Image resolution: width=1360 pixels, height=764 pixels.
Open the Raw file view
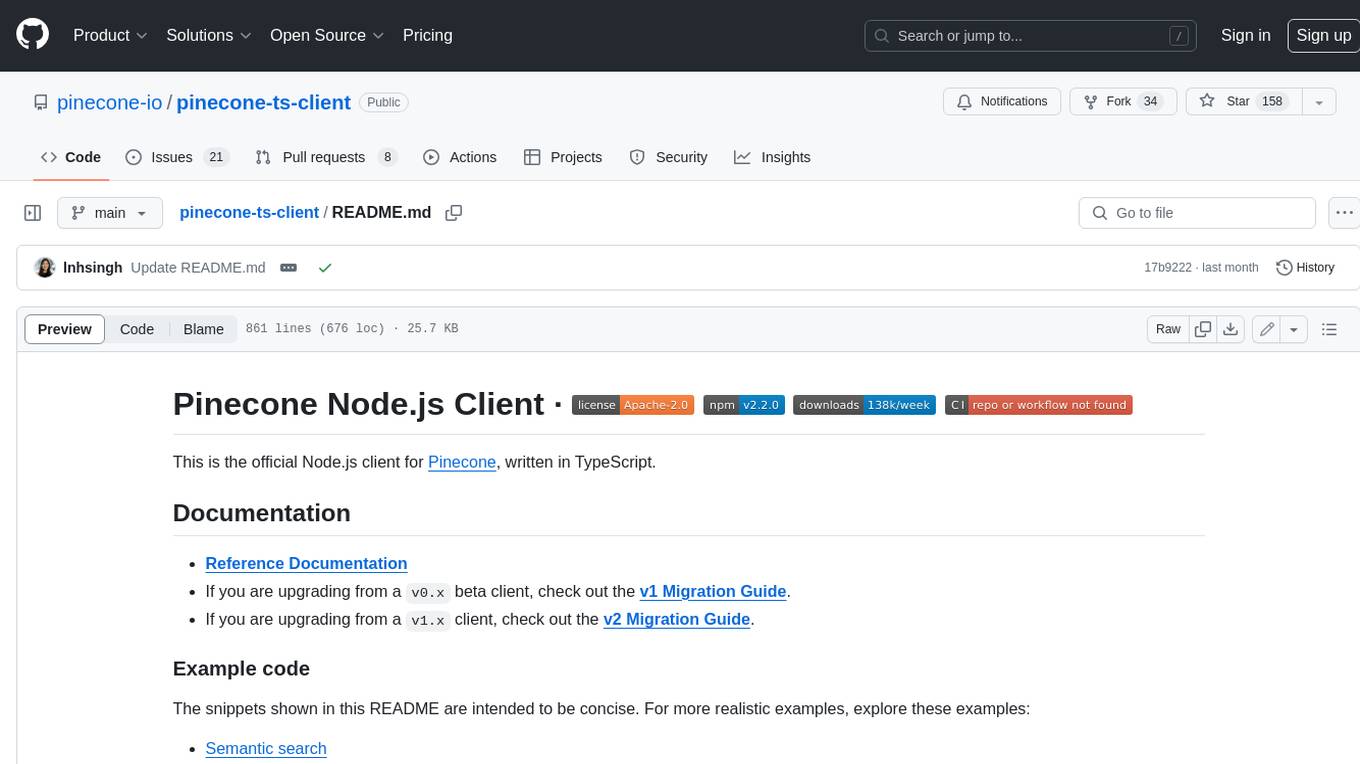[x=1168, y=329]
